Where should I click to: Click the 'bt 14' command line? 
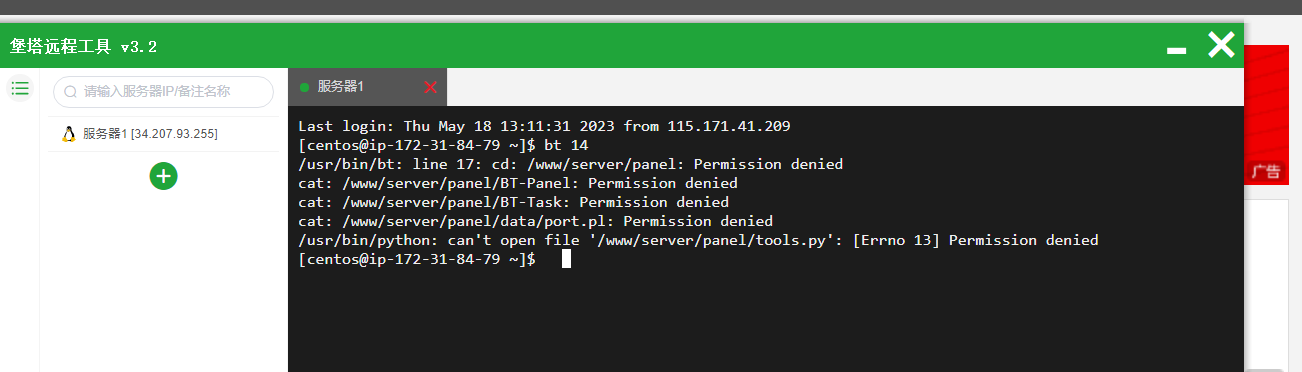coord(443,145)
